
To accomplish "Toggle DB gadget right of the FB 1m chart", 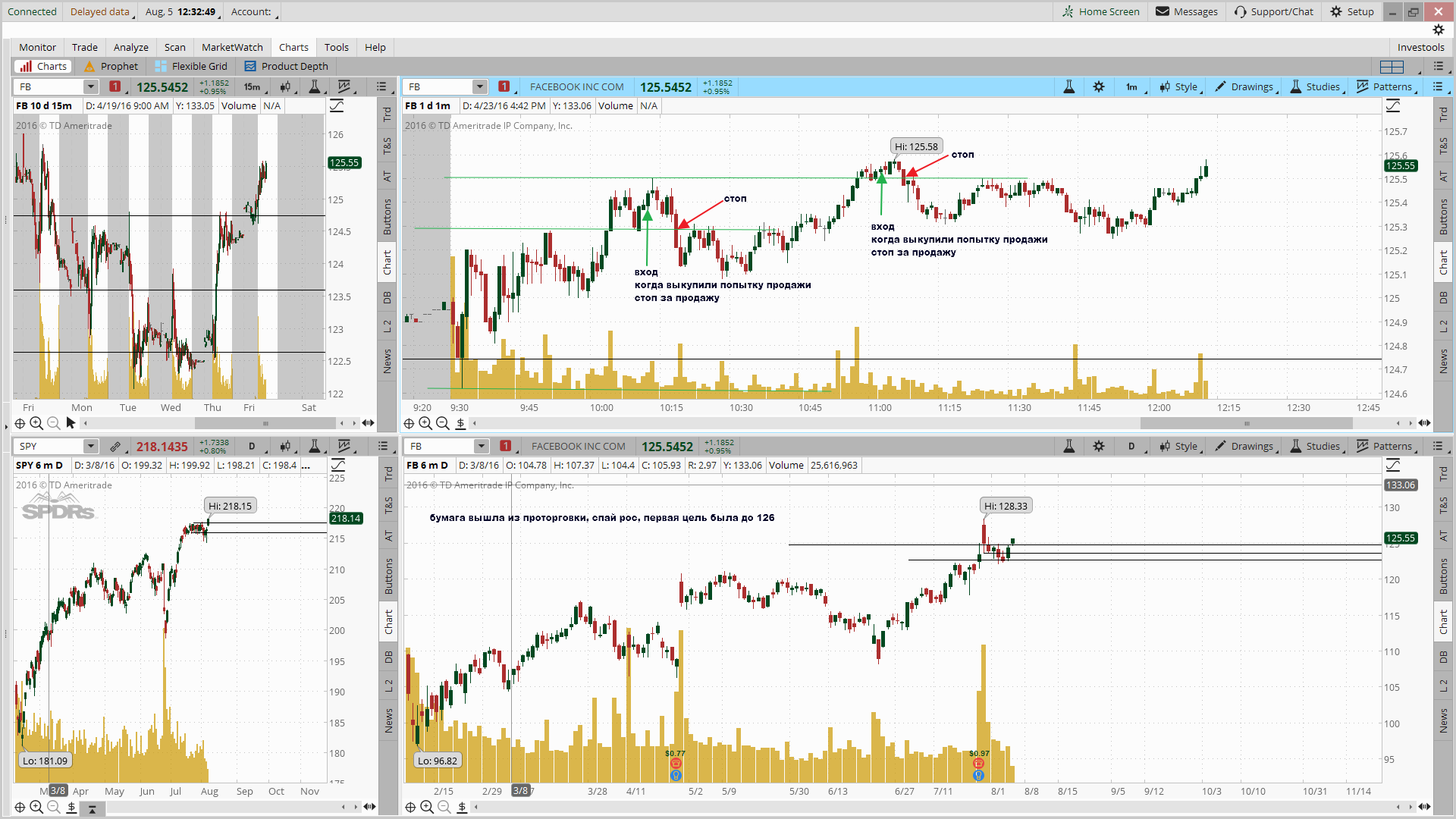I will click(x=1444, y=298).
